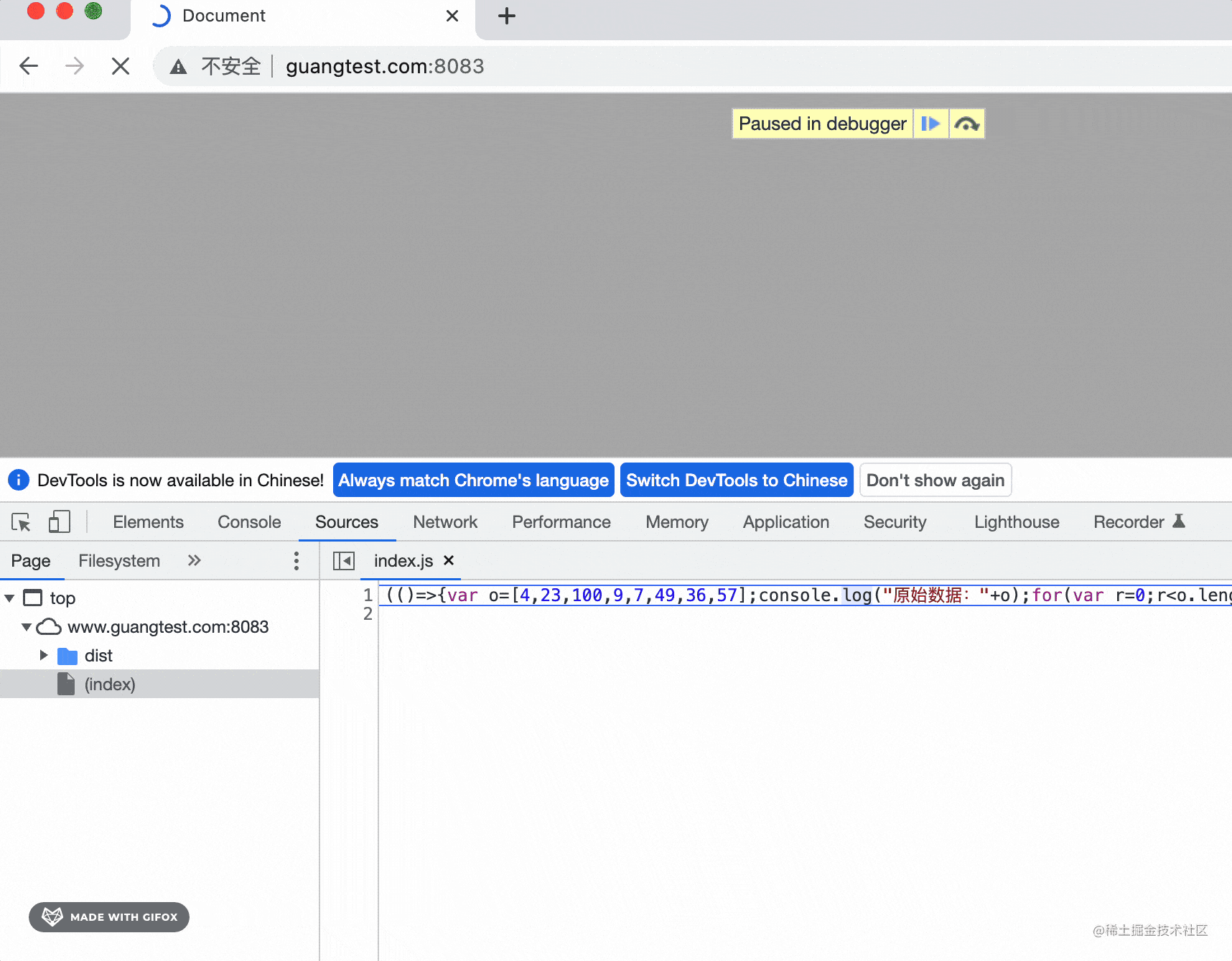The image size is (1232, 961).
Task: Collapse the www.guangtest.com:8083 domain node
Action: pos(27,627)
